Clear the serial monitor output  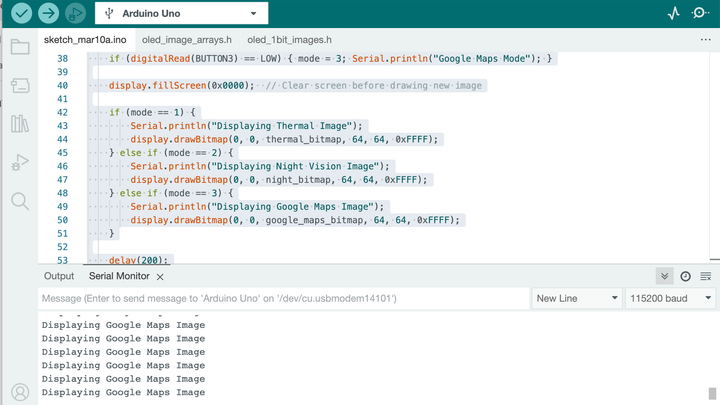[x=706, y=276]
